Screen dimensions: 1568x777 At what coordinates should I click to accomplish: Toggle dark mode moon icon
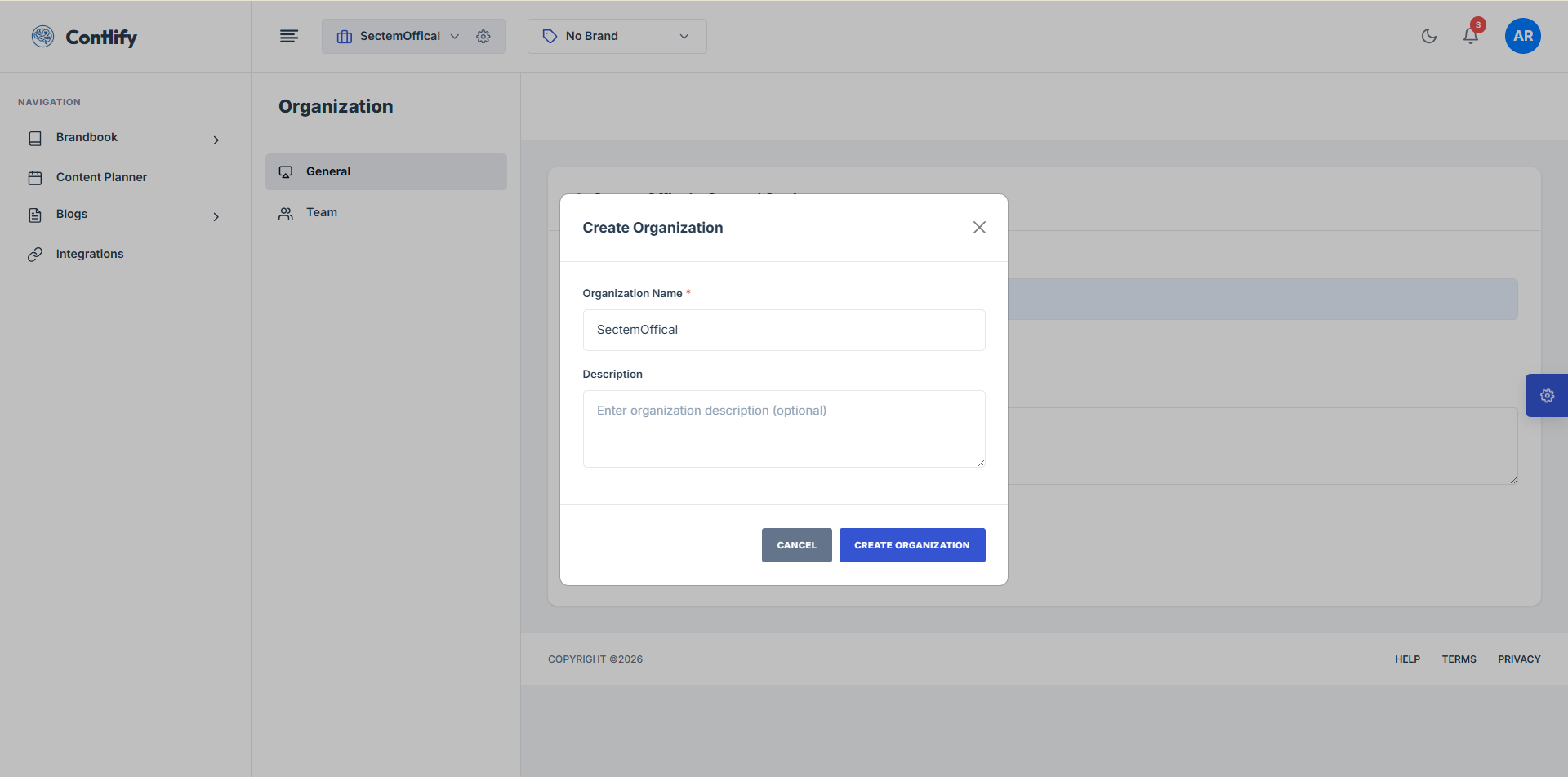coord(1428,36)
